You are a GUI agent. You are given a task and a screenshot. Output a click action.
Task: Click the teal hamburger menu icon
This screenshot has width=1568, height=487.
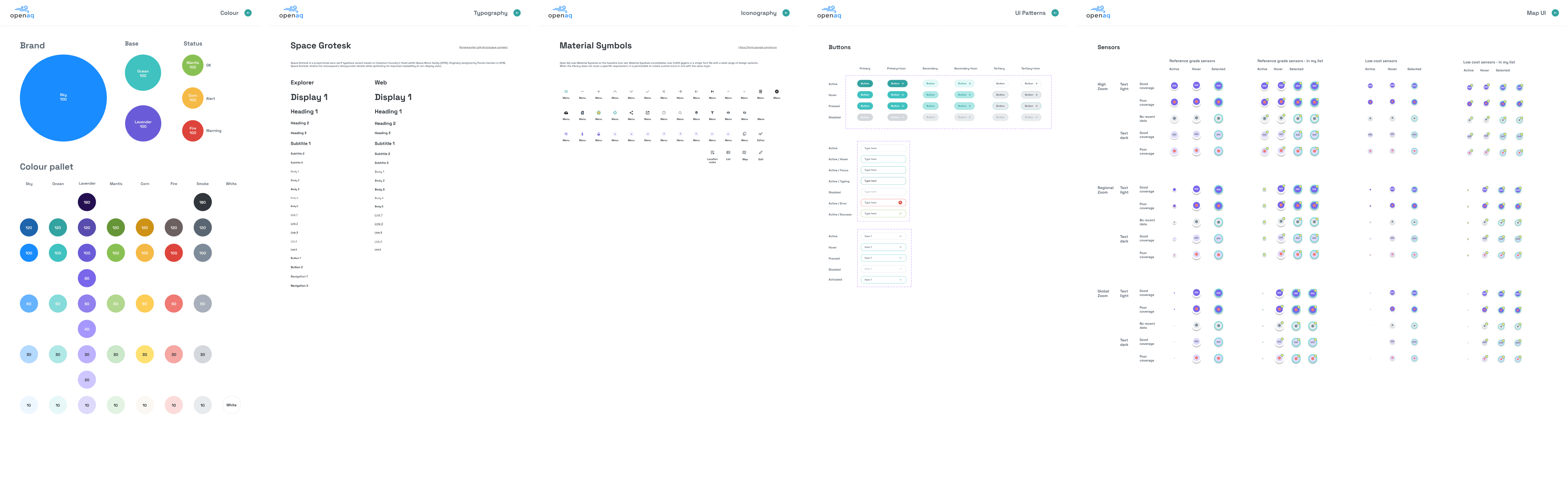[566, 92]
